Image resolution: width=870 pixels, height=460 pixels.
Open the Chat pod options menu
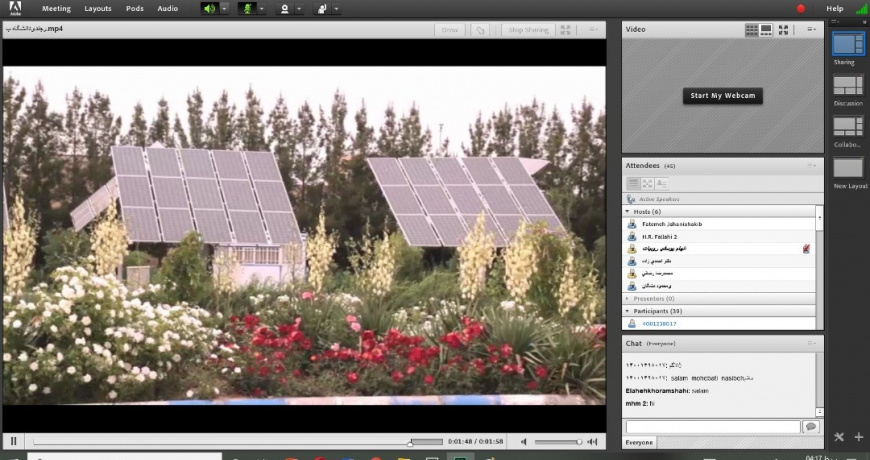812,343
